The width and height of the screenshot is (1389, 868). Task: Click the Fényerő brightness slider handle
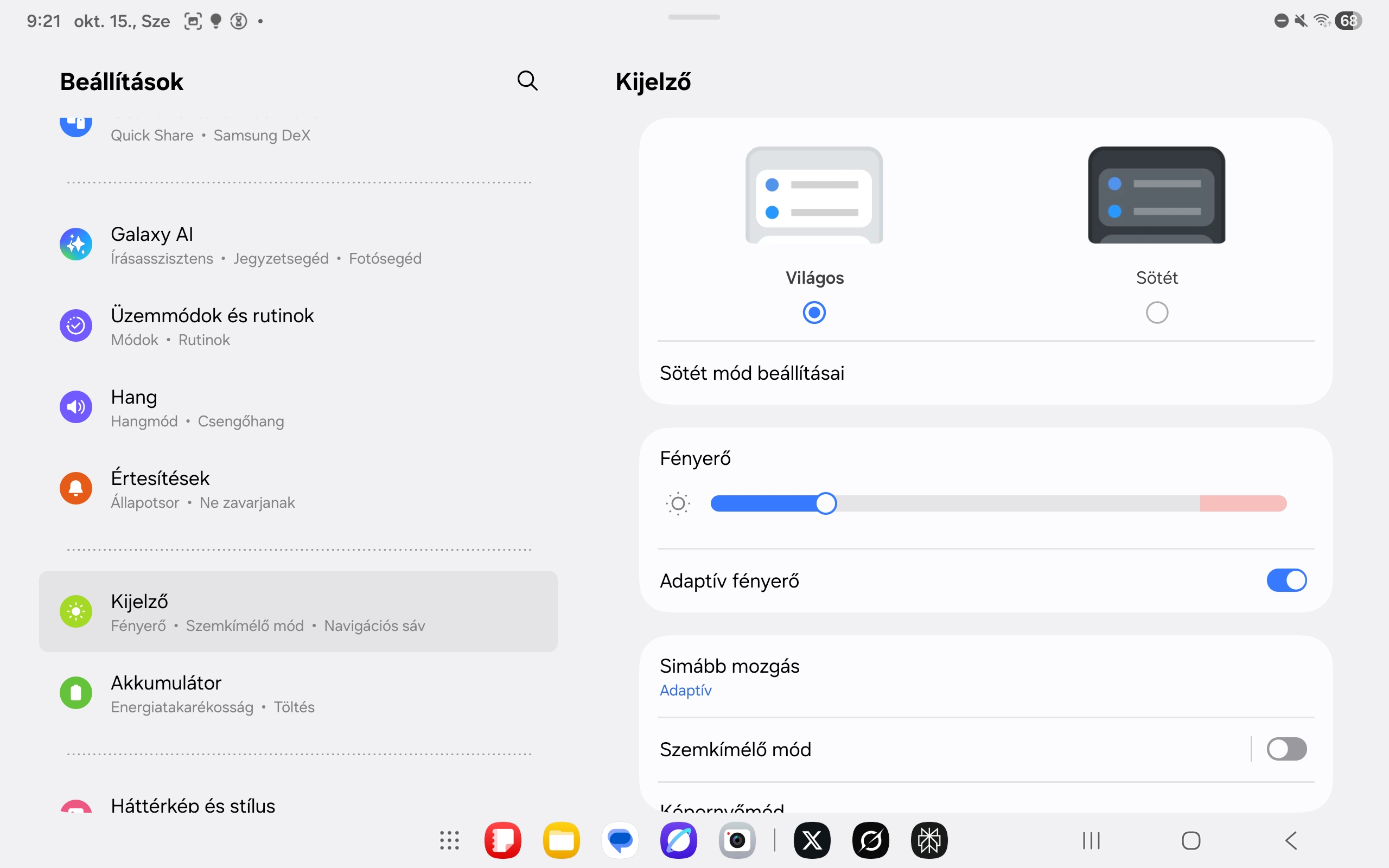click(826, 503)
